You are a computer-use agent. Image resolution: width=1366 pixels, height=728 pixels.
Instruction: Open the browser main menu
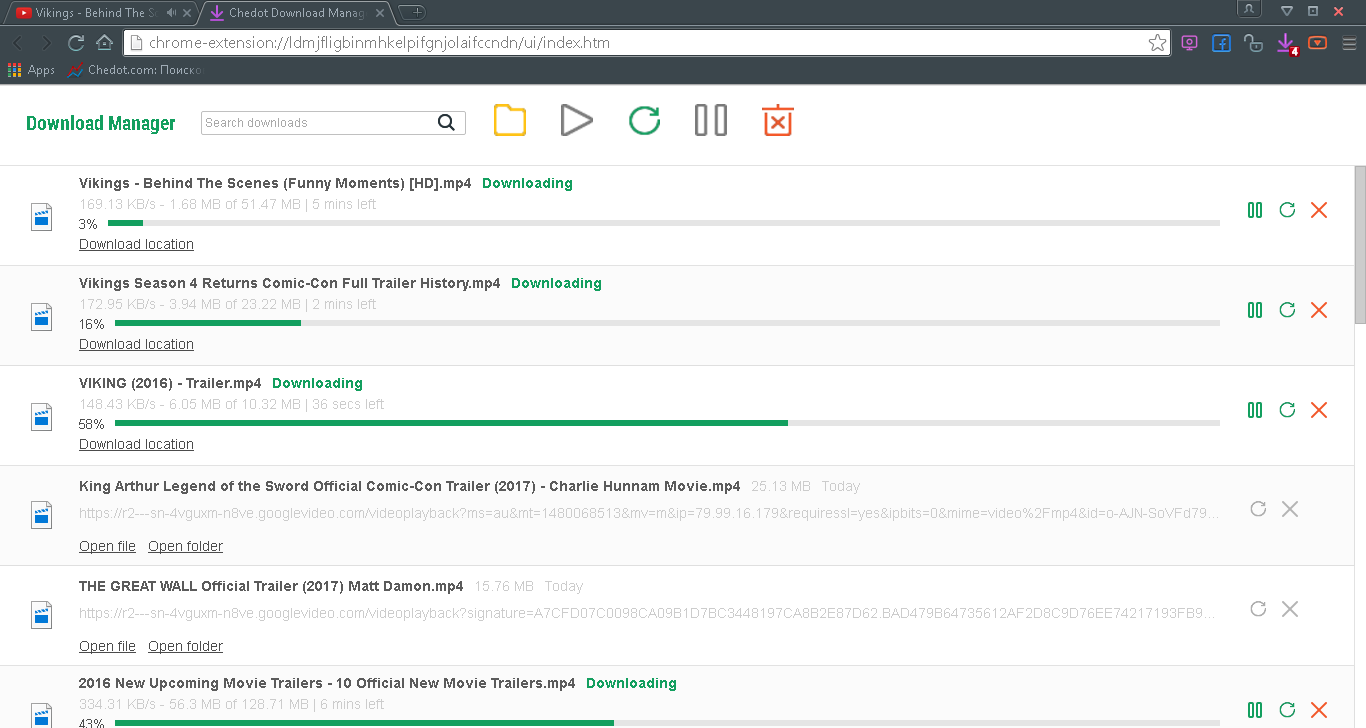[1349, 43]
